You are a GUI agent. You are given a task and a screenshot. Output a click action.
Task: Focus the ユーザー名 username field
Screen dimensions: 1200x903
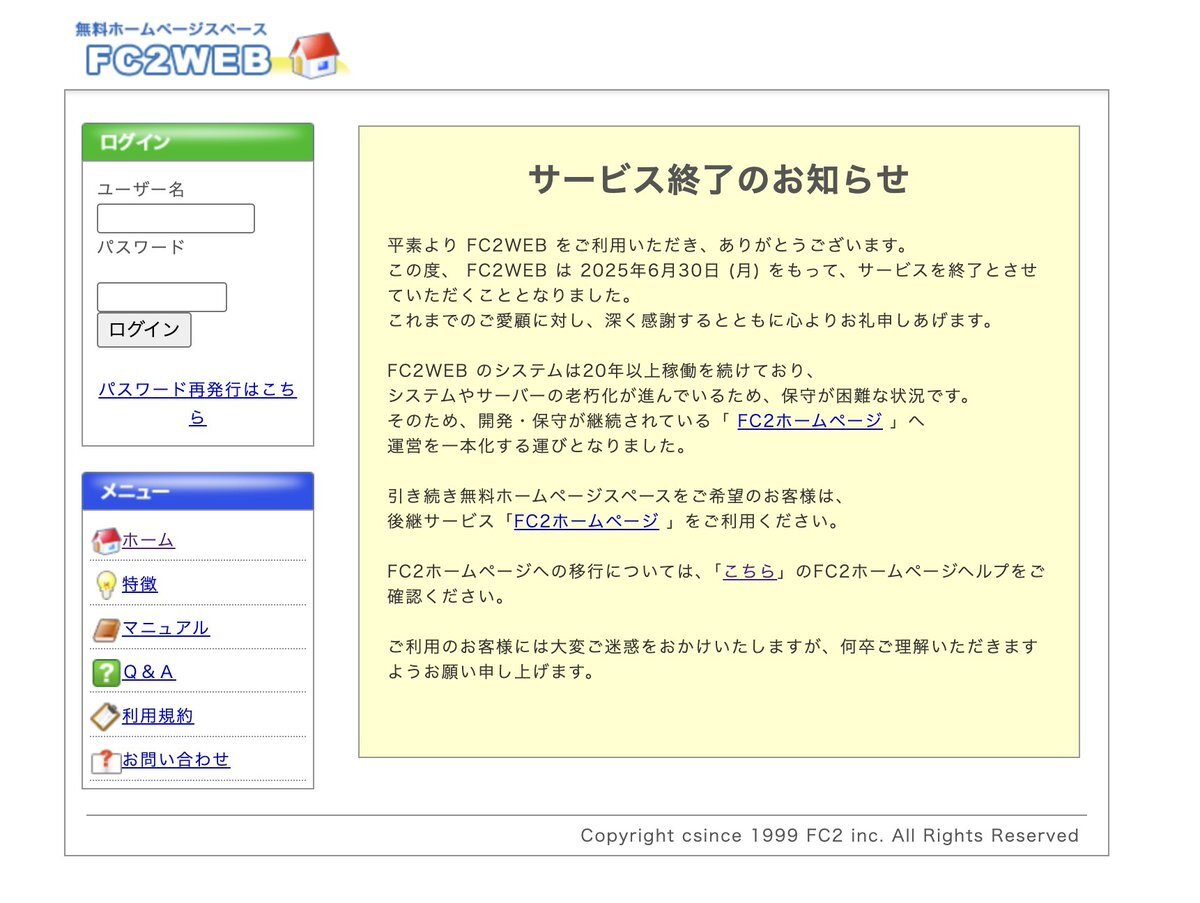[175, 218]
